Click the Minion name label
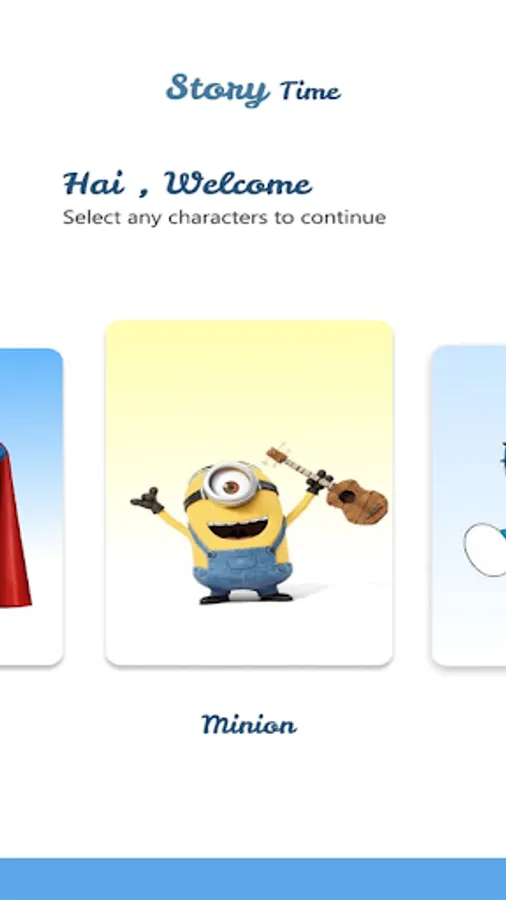The height and width of the screenshot is (900, 506). [249, 724]
